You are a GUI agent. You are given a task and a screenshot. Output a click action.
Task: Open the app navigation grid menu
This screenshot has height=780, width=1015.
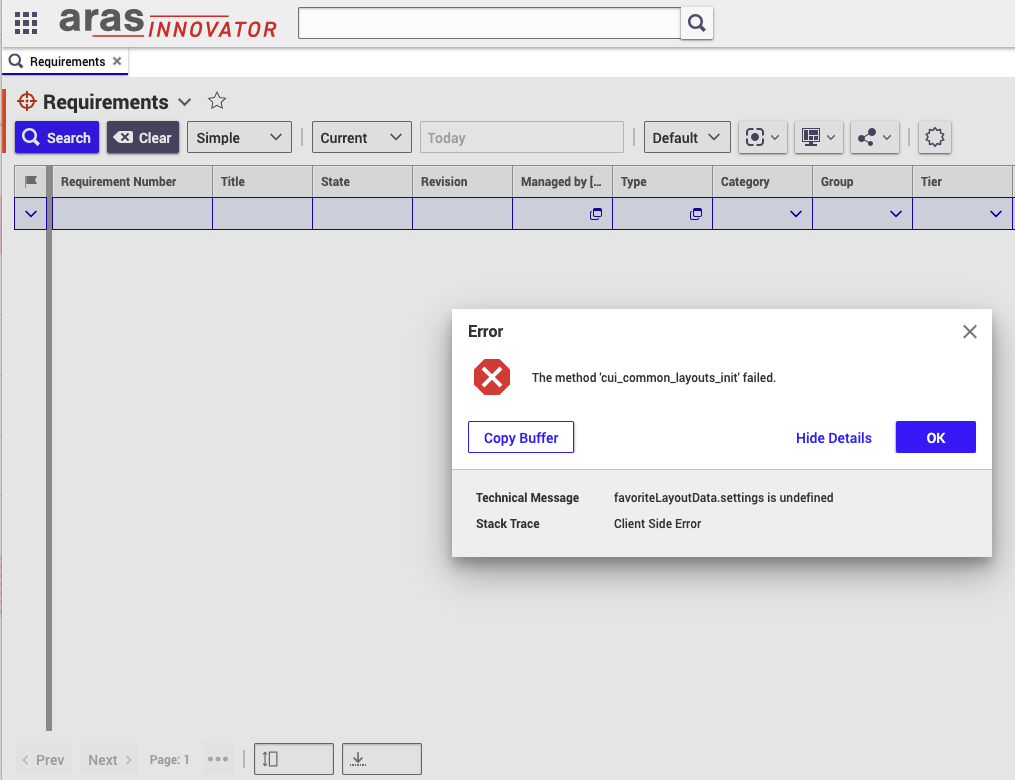click(26, 23)
